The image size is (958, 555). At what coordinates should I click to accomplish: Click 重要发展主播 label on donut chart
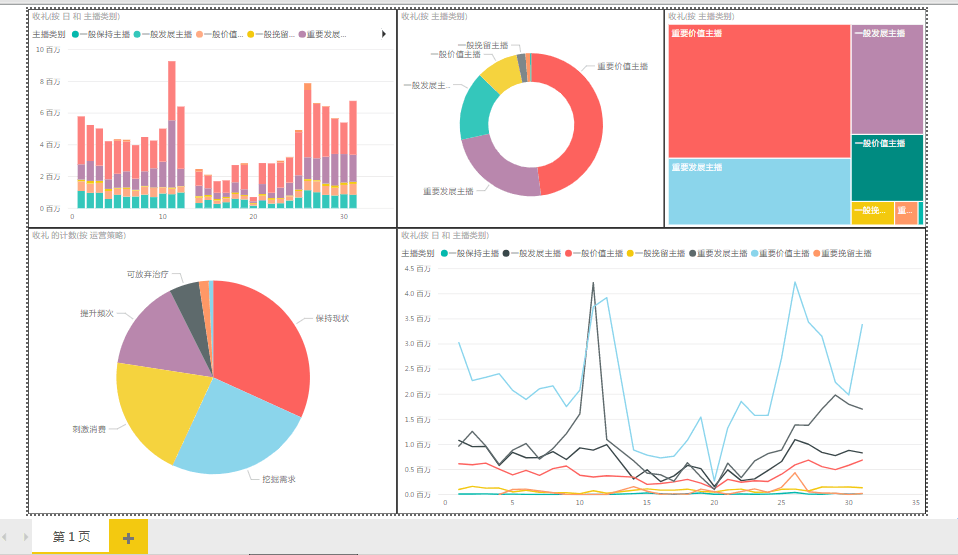[448, 191]
